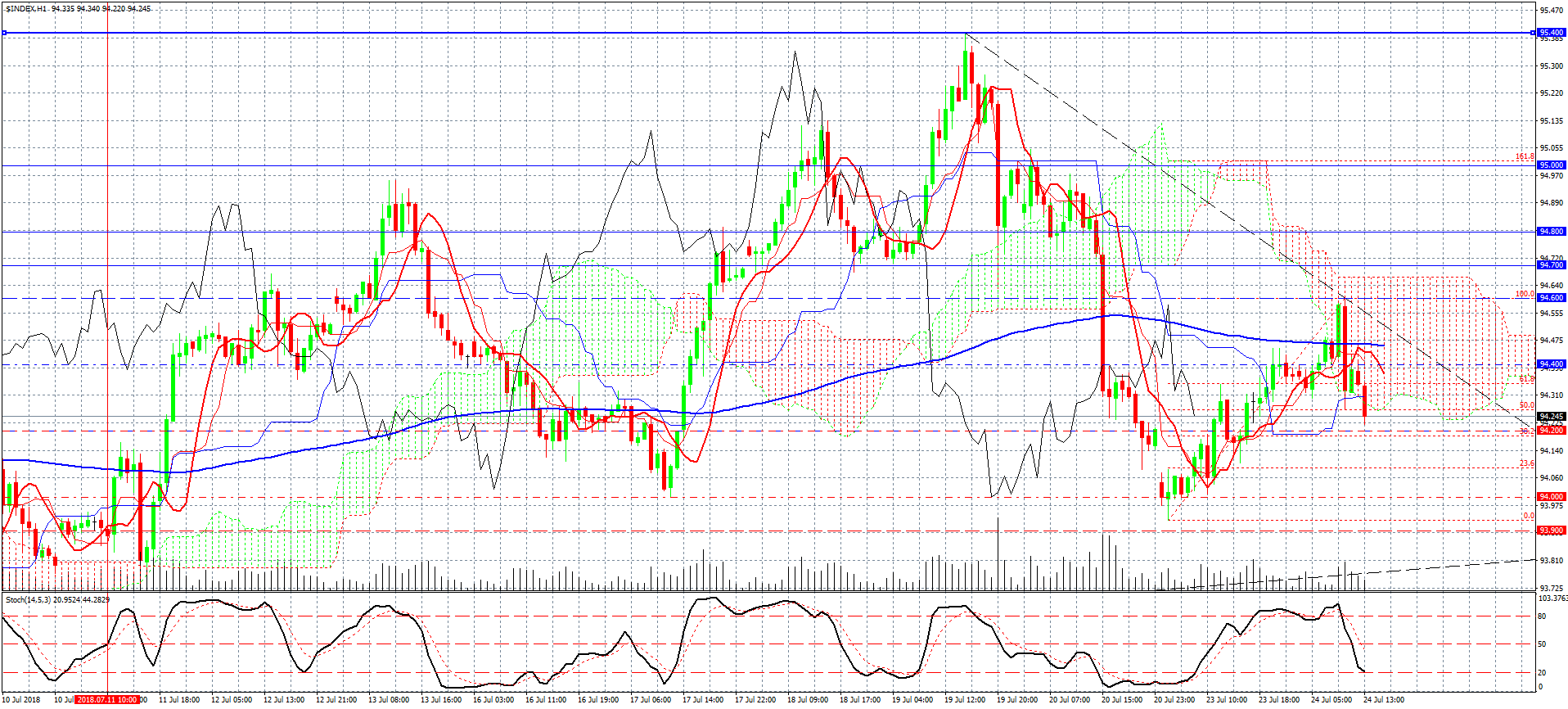Click the 94.890 value on the price axis
The height and width of the screenshot is (709, 1568).
1551,203
